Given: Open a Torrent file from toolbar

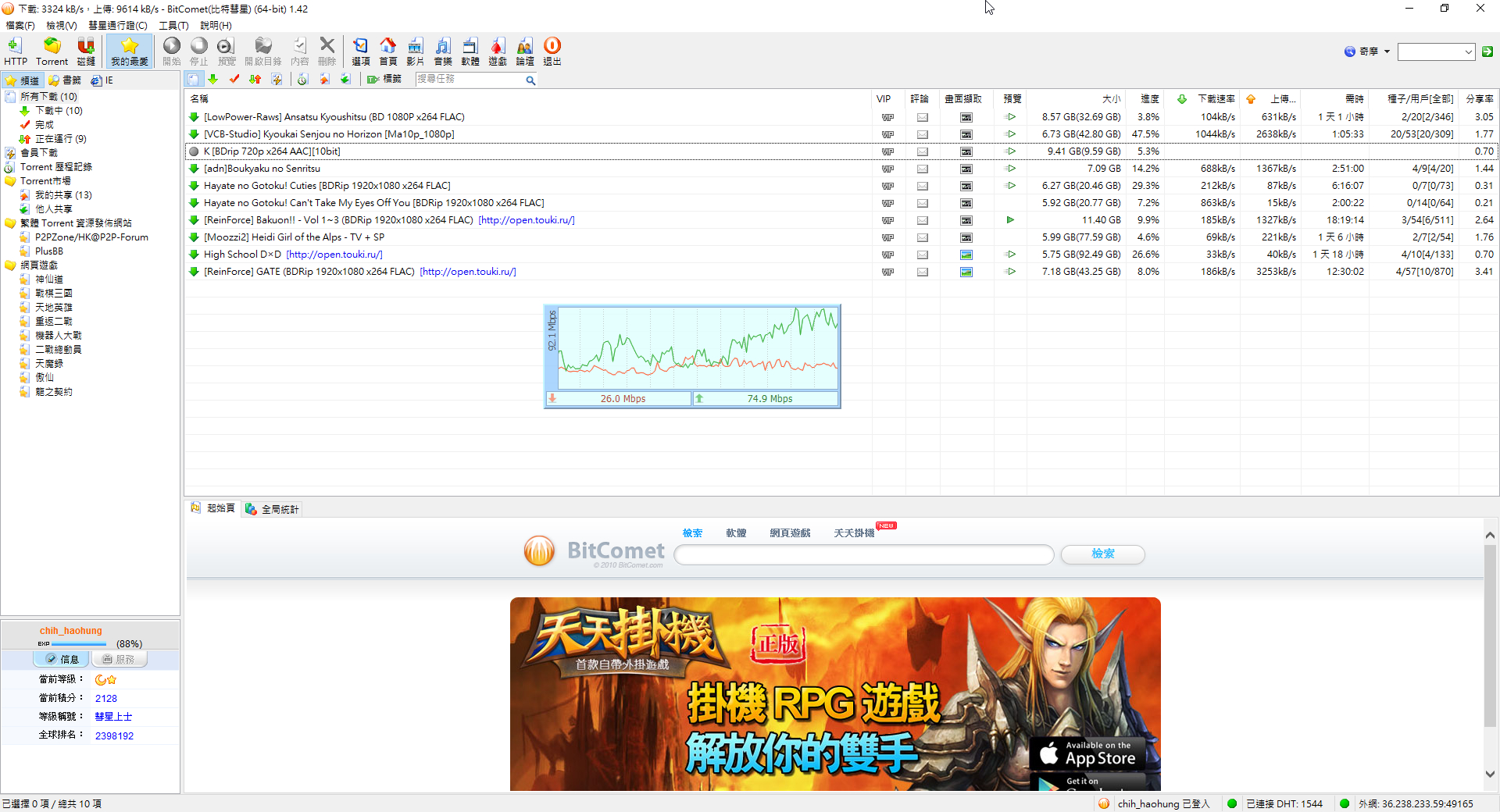Looking at the screenshot, I should click(52, 52).
